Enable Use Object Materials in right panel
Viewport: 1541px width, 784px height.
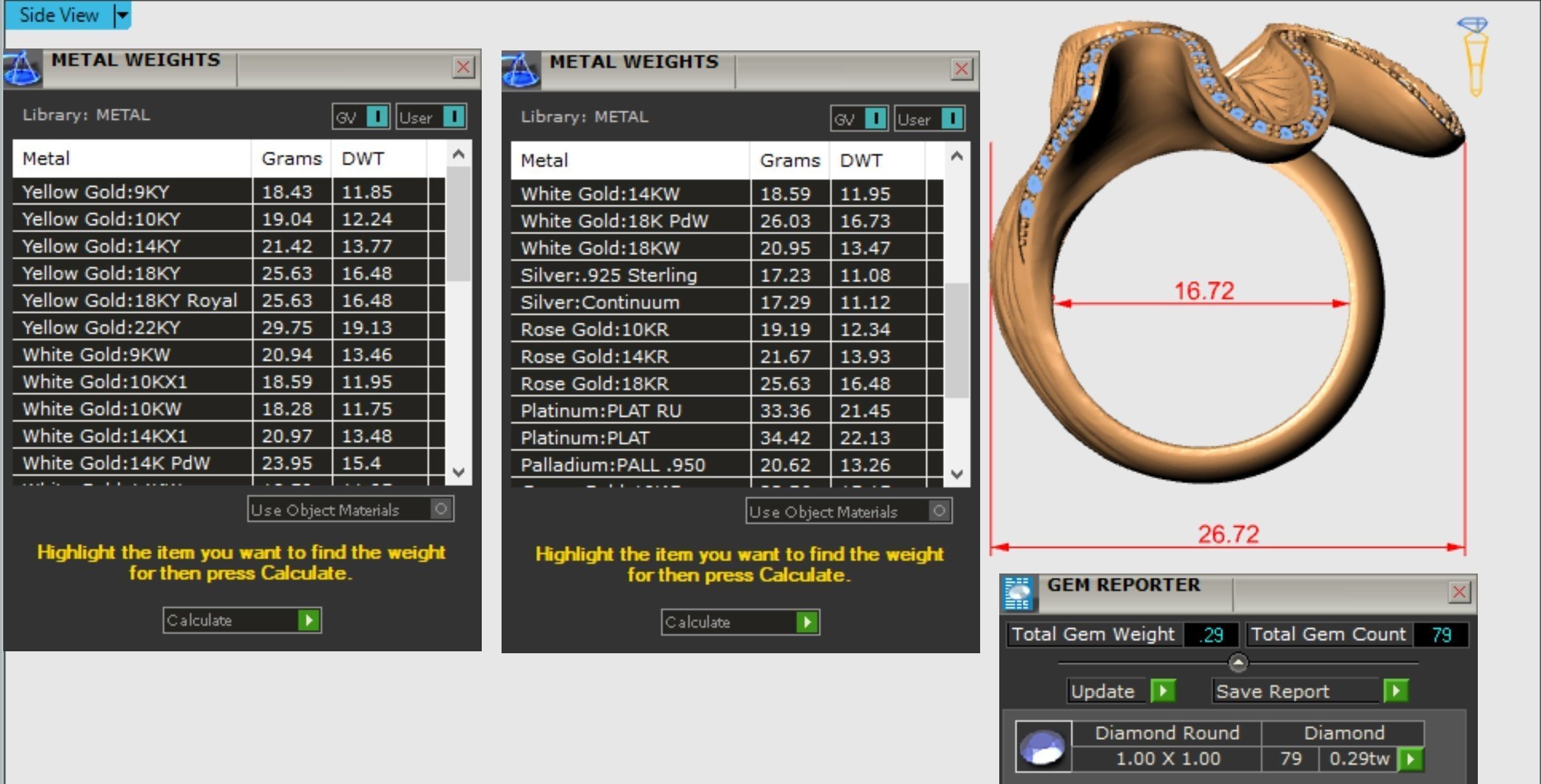click(939, 511)
